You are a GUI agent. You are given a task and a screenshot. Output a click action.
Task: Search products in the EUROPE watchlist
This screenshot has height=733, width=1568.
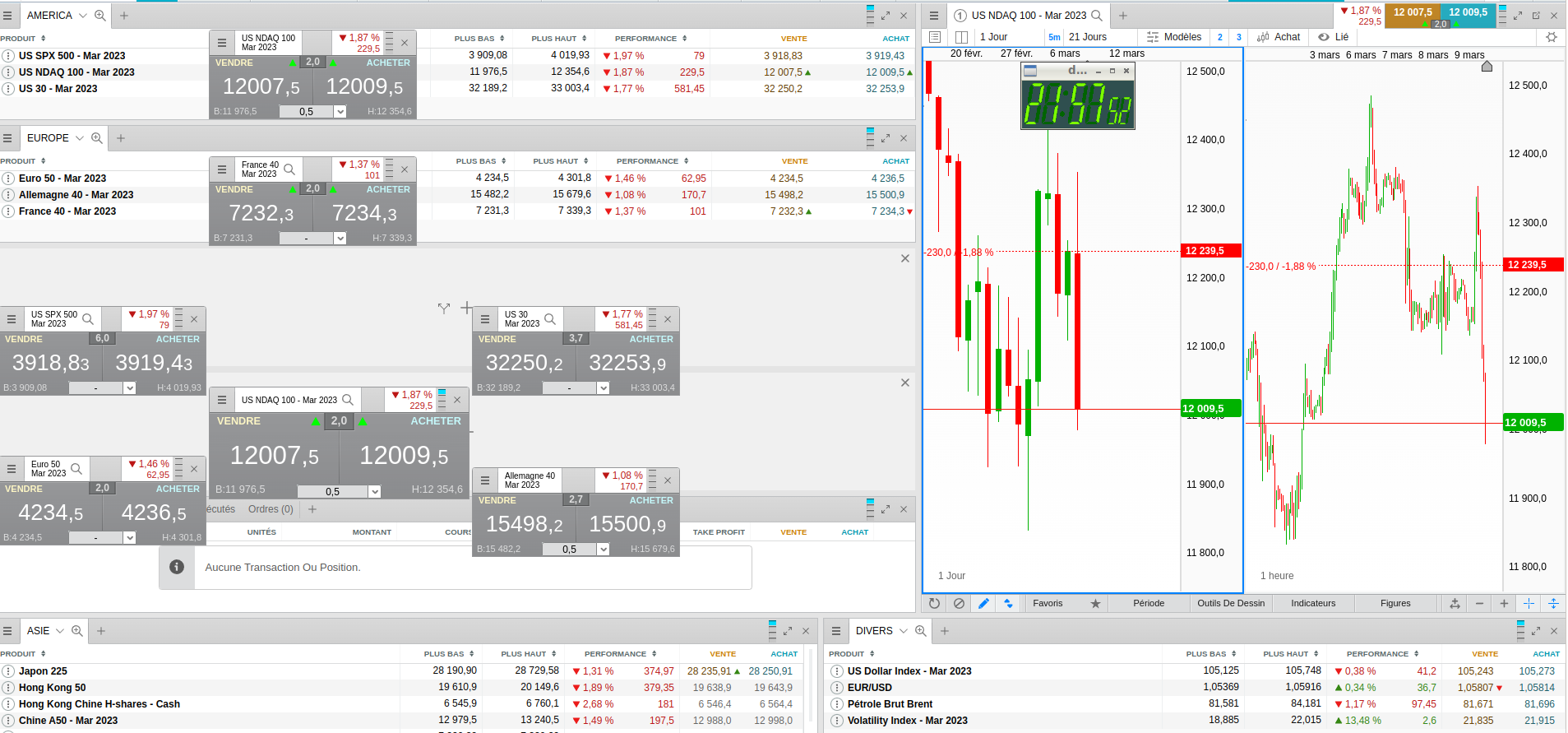(97, 138)
